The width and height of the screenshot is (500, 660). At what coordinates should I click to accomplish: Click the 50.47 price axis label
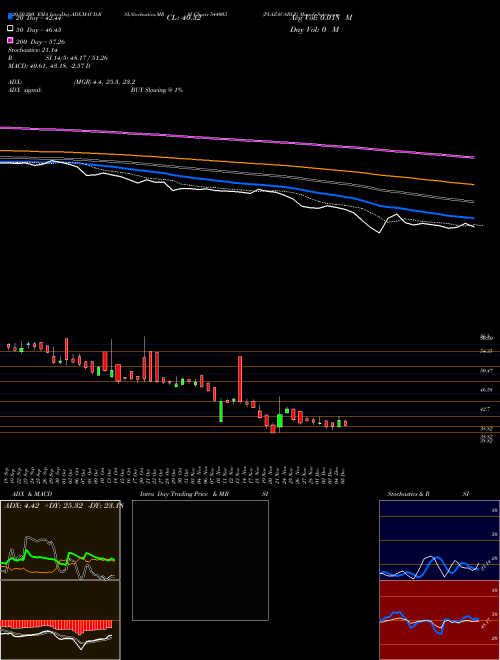(486, 370)
